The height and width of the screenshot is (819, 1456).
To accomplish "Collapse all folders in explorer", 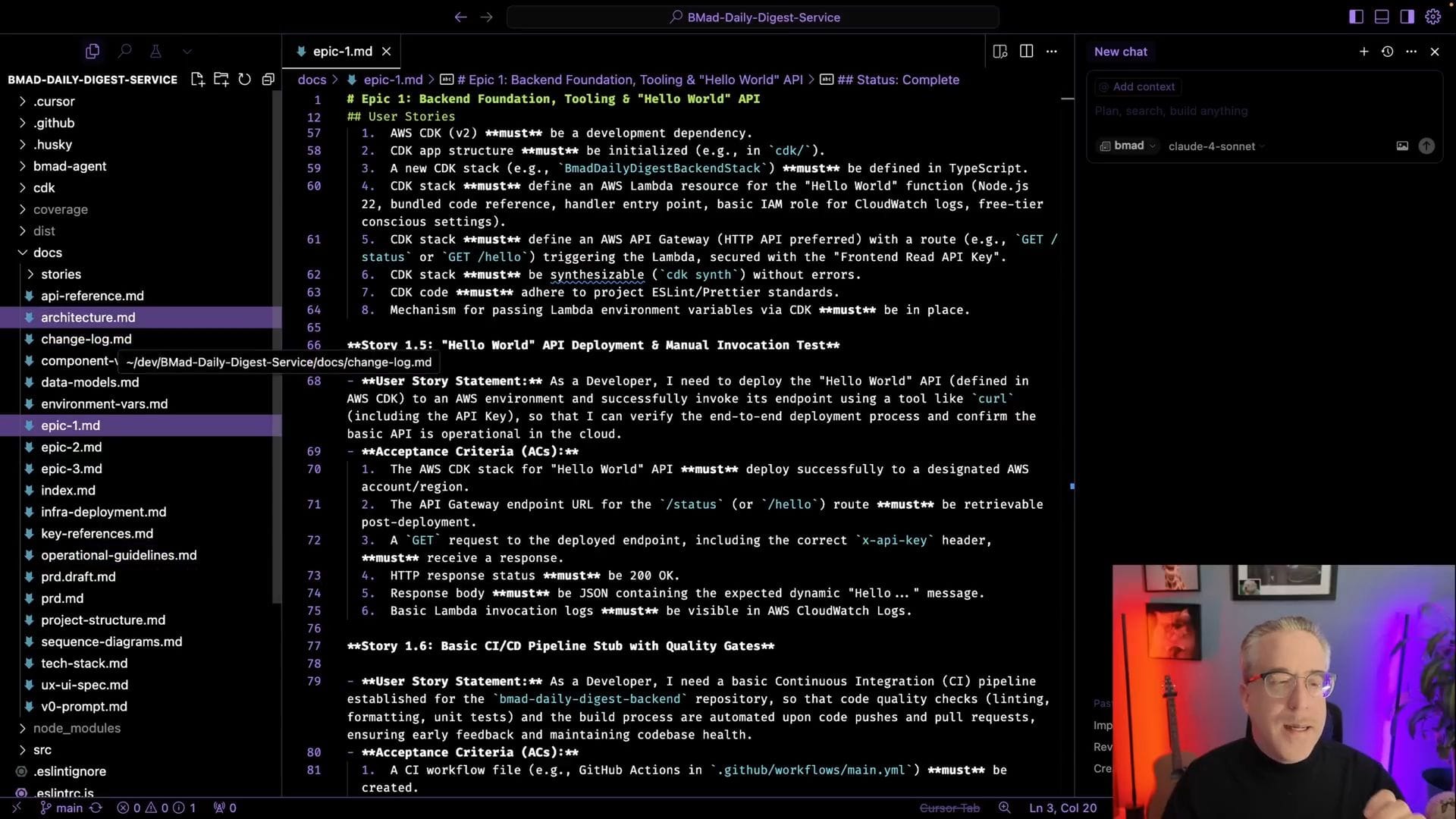I will tap(268, 80).
